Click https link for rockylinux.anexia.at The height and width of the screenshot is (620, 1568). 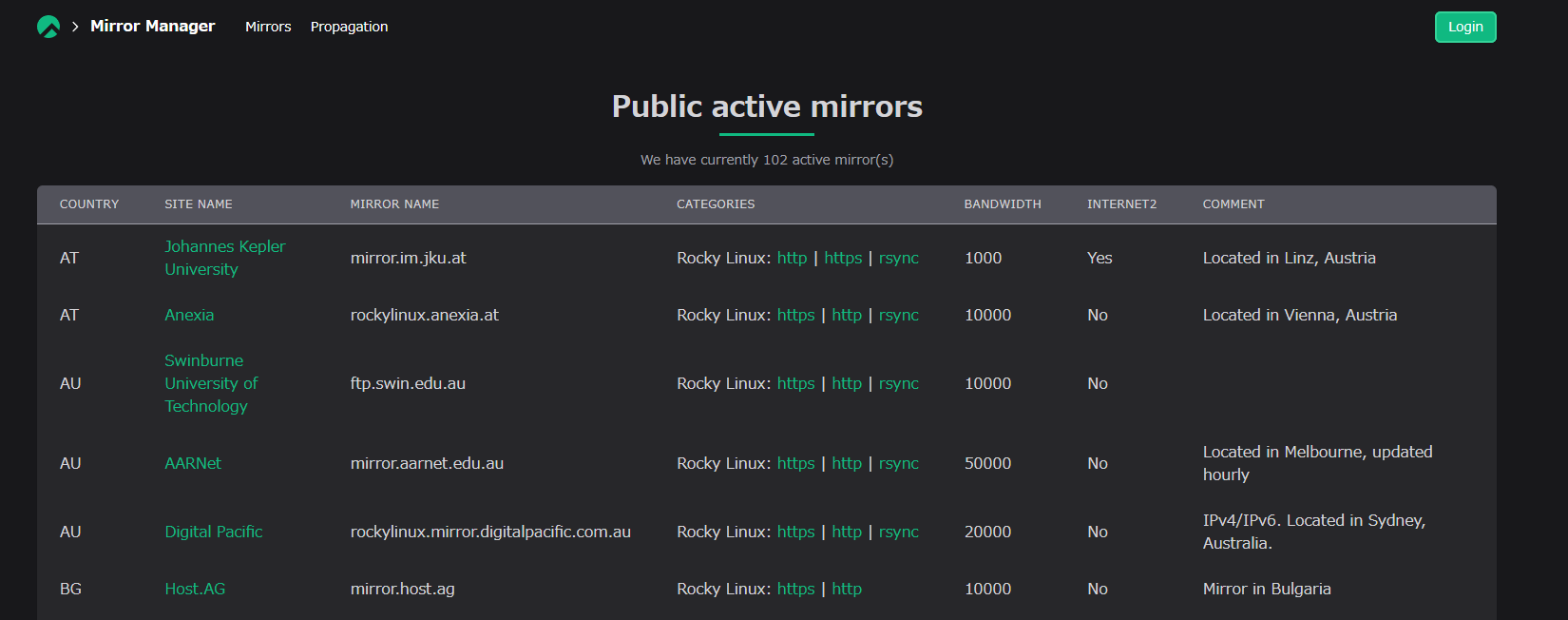(796, 315)
